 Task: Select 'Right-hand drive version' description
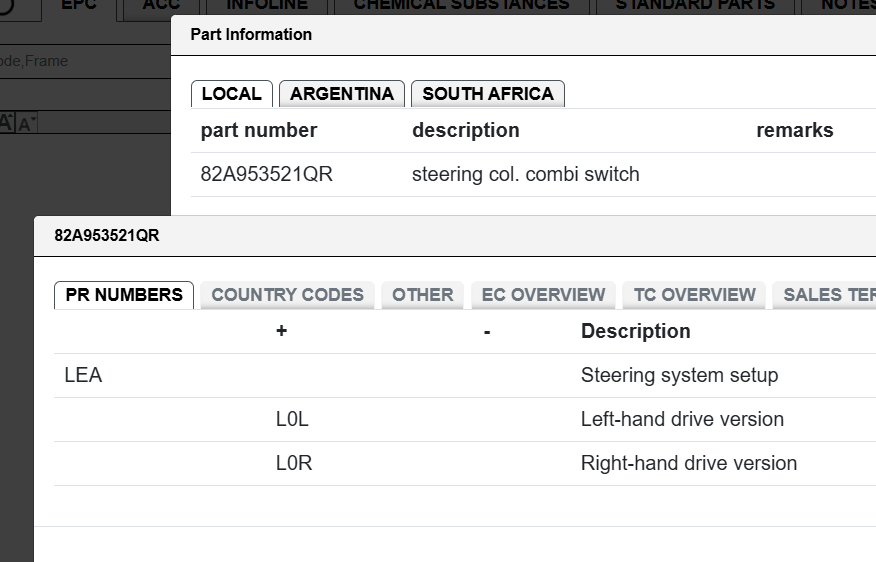[x=689, y=463]
